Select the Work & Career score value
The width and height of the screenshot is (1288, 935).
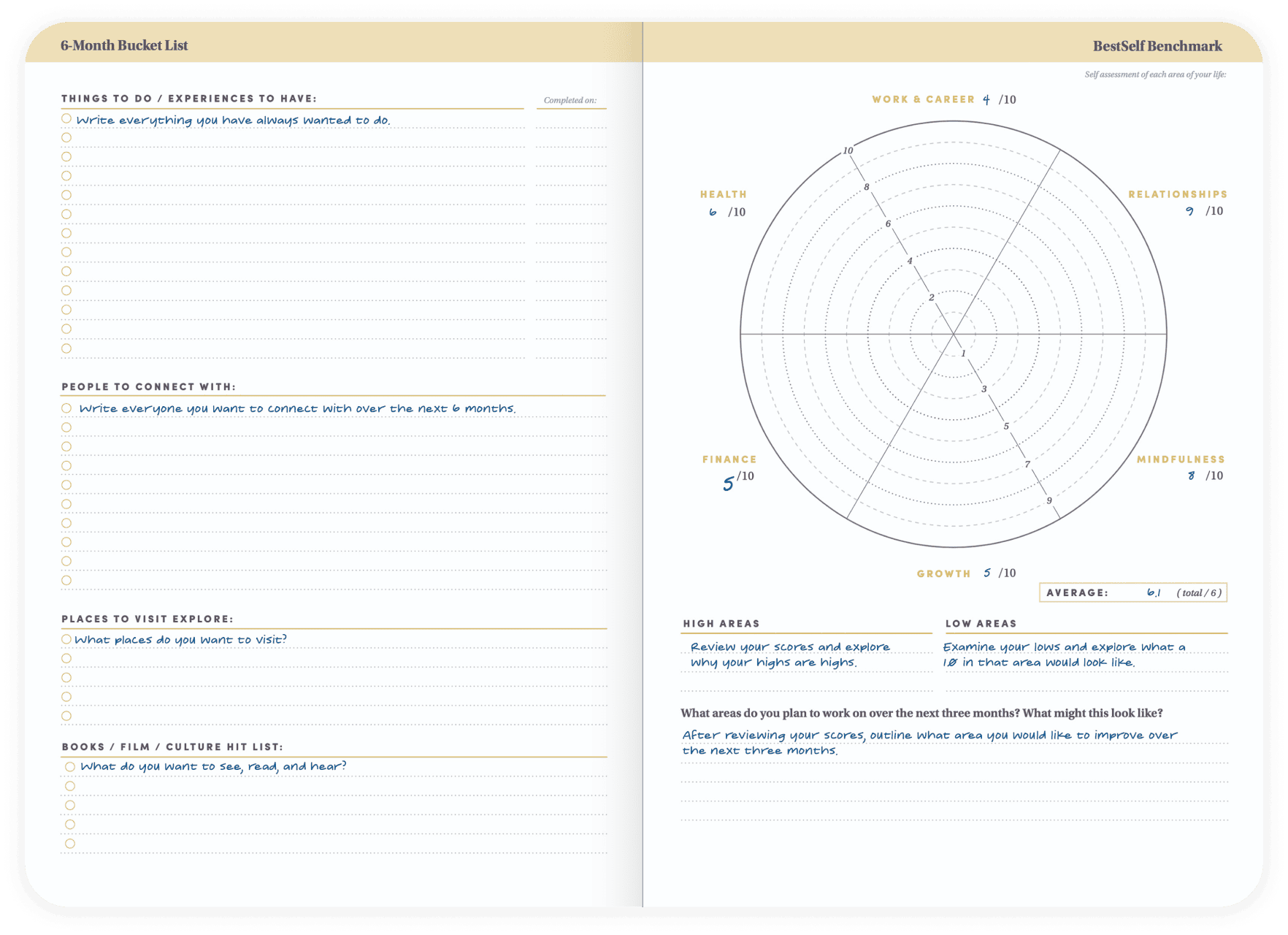click(x=986, y=100)
